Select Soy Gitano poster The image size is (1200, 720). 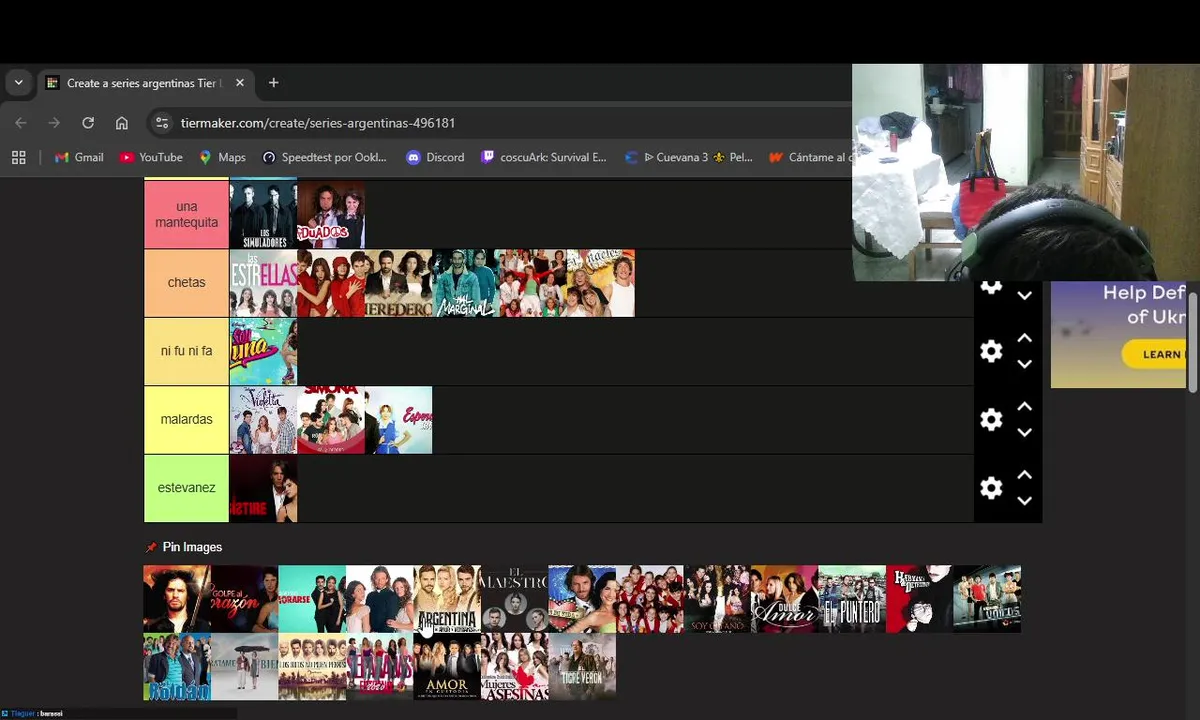click(717, 599)
